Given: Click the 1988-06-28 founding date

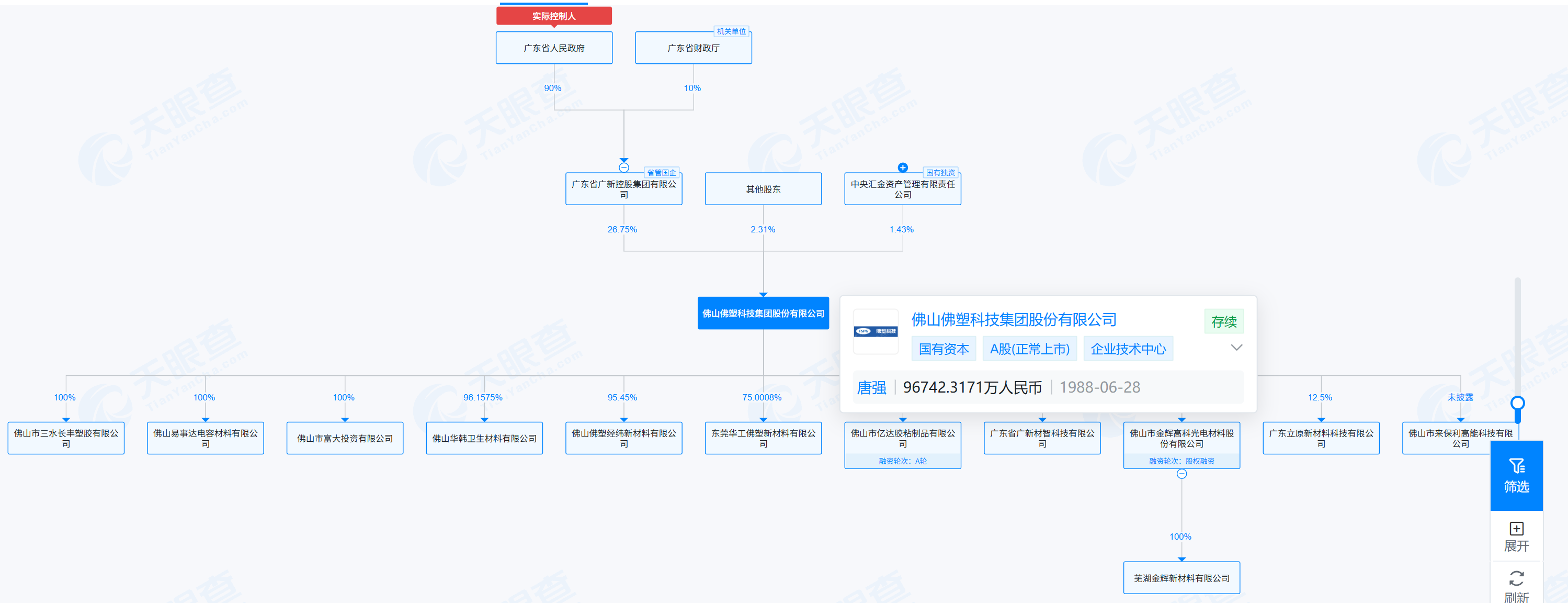Looking at the screenshot, I should [1099, 387].
